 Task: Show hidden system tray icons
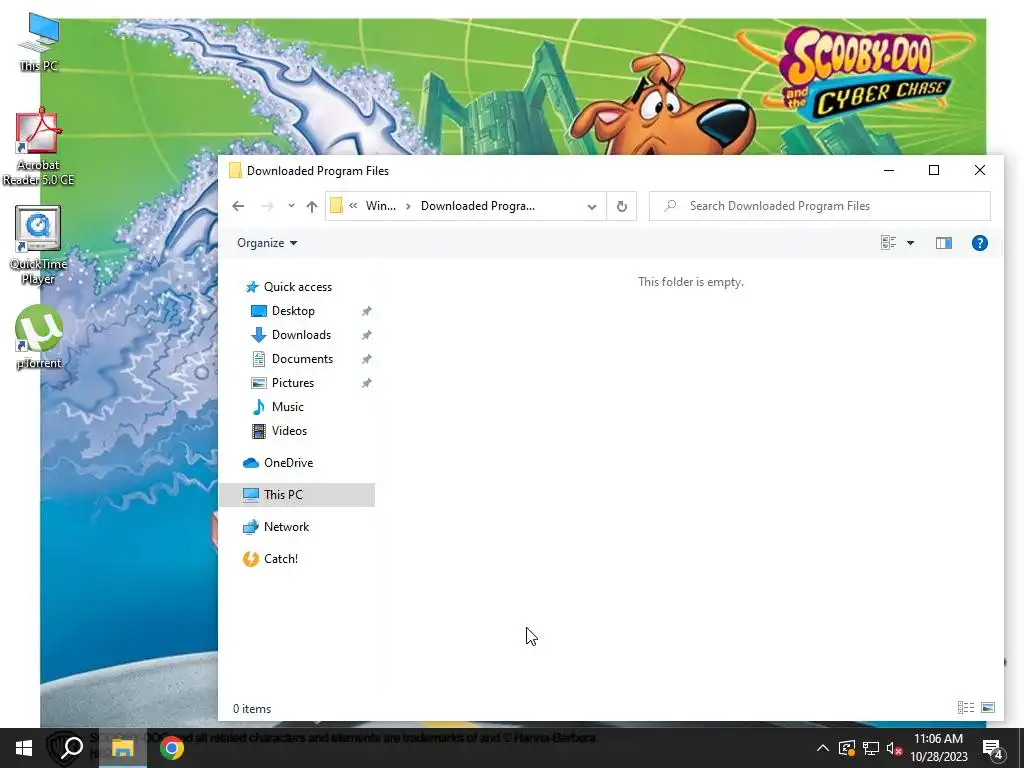point(823,748)
